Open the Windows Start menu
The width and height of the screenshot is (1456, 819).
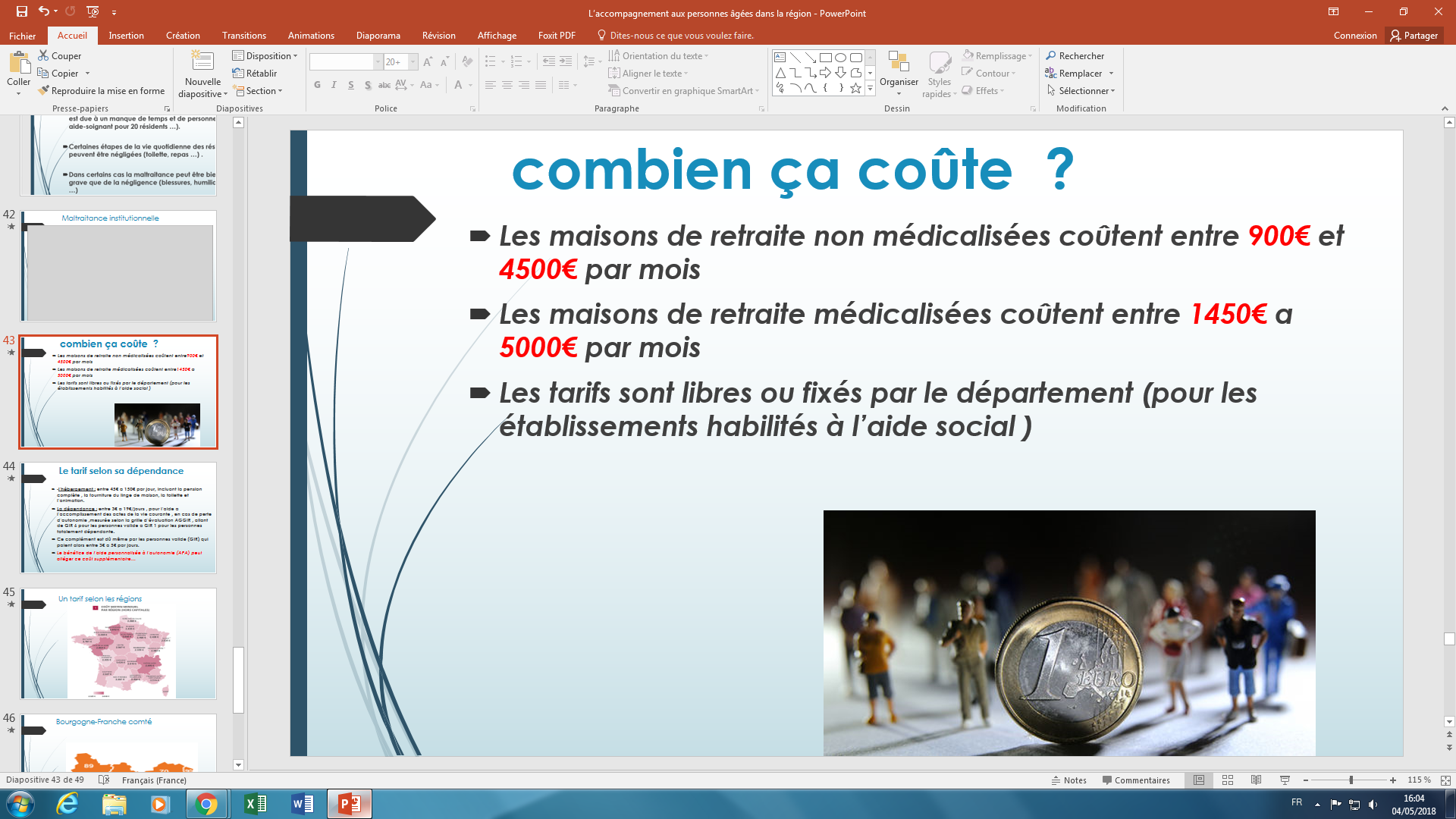coord(20,804)
